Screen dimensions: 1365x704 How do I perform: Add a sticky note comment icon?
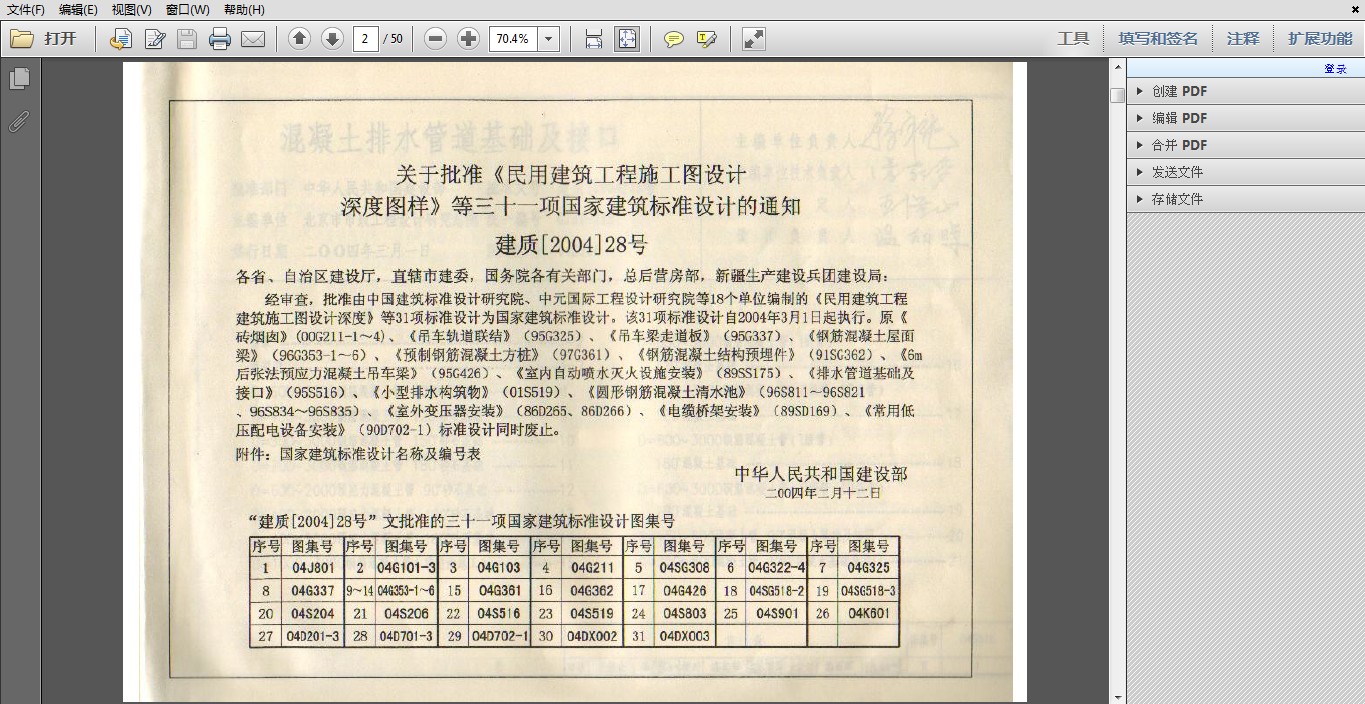point(674,39)
